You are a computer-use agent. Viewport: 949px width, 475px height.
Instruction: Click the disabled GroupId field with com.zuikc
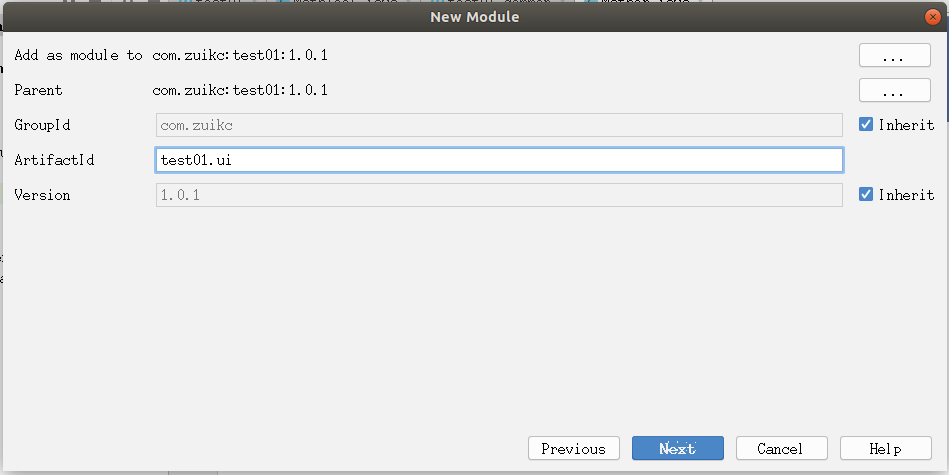click(x=499, y=125)
